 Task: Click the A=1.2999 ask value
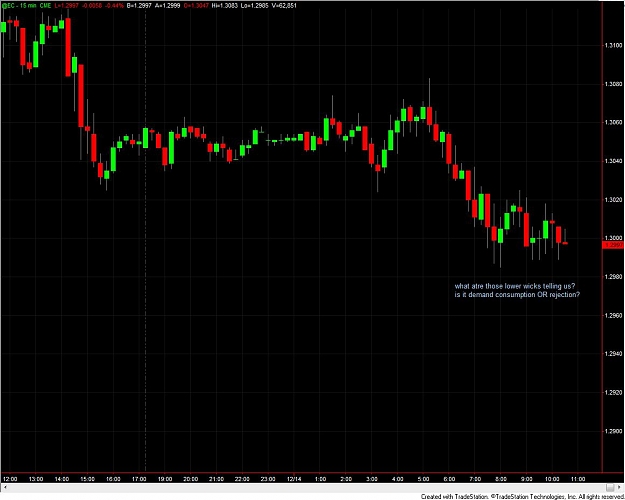tap(165, 6)
